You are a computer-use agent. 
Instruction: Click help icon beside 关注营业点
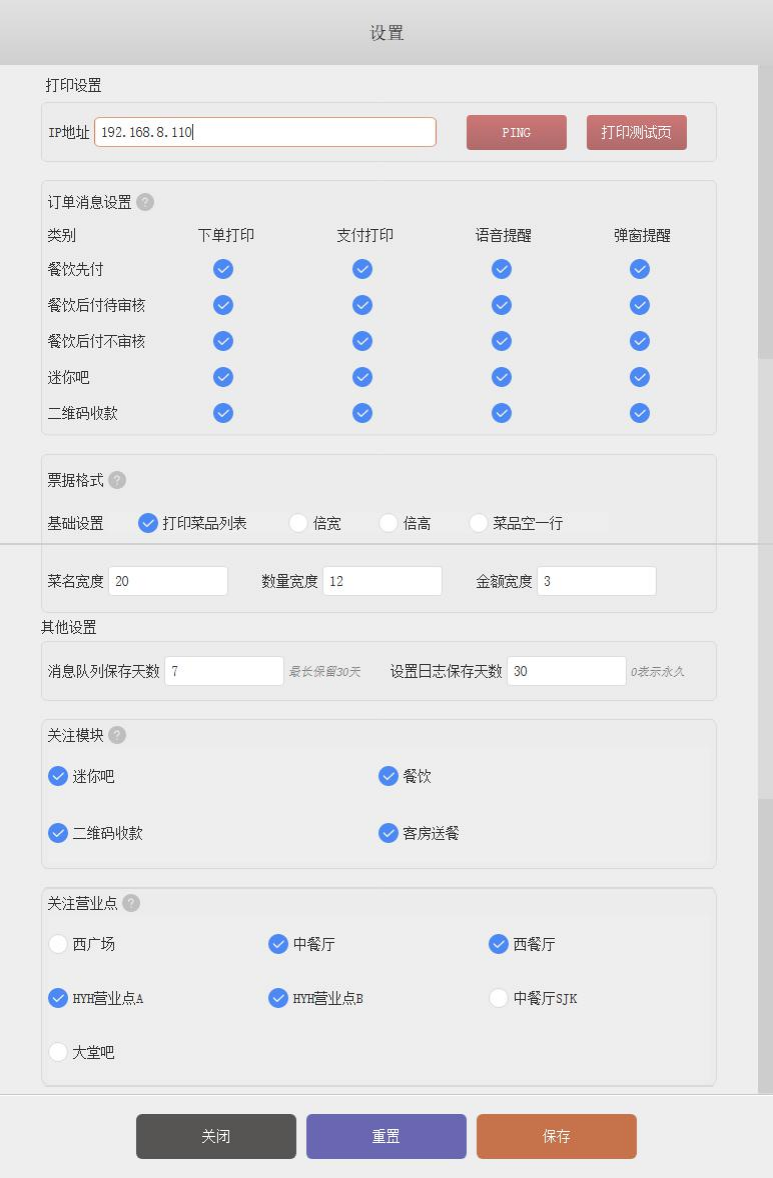(x=131, y=903)
